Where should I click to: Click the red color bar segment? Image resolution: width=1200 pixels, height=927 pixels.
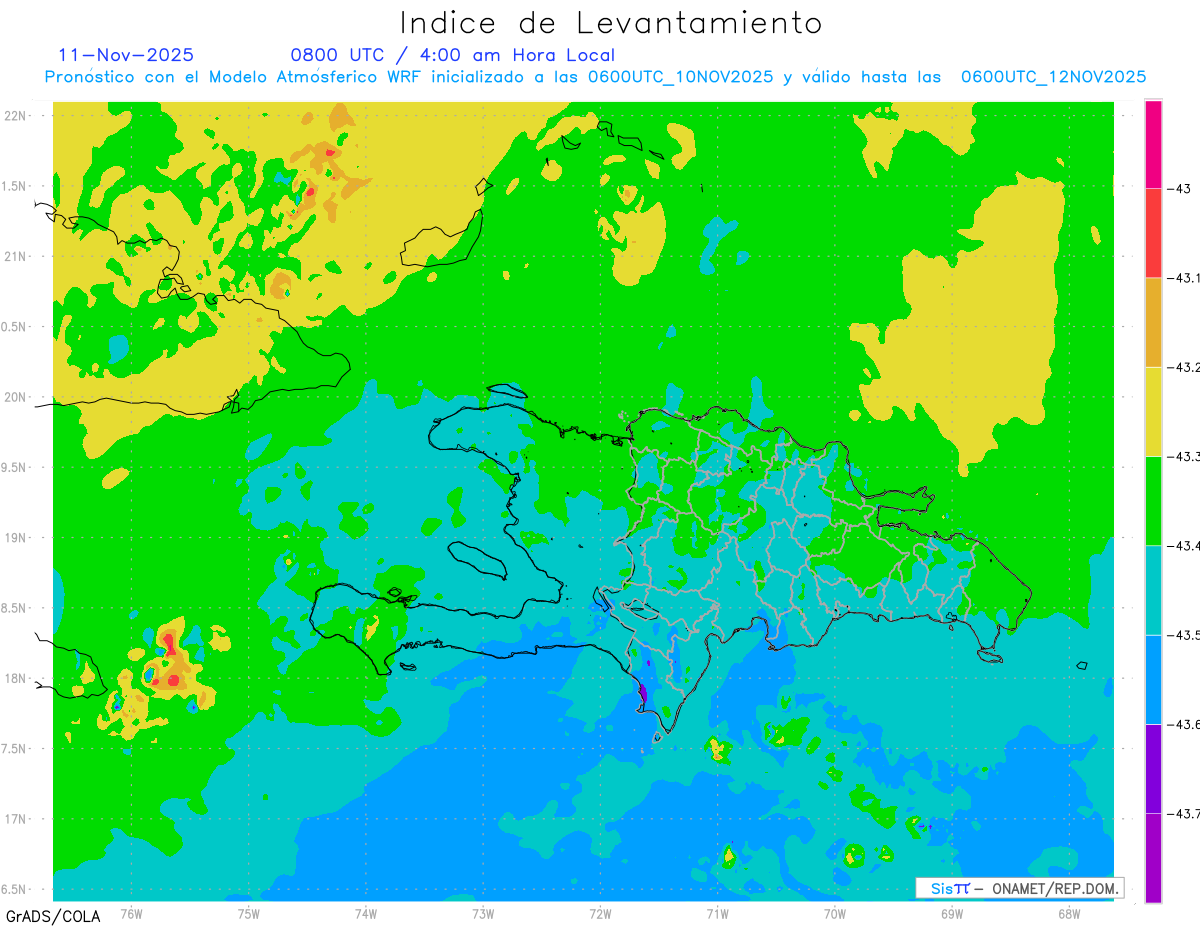tap(1153, 233)
